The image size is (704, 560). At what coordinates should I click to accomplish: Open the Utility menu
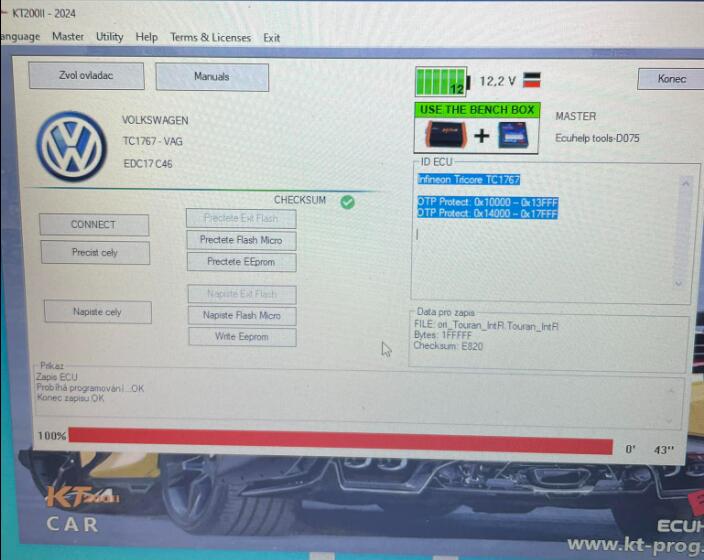pyautogui.click(x=110, y=37)
